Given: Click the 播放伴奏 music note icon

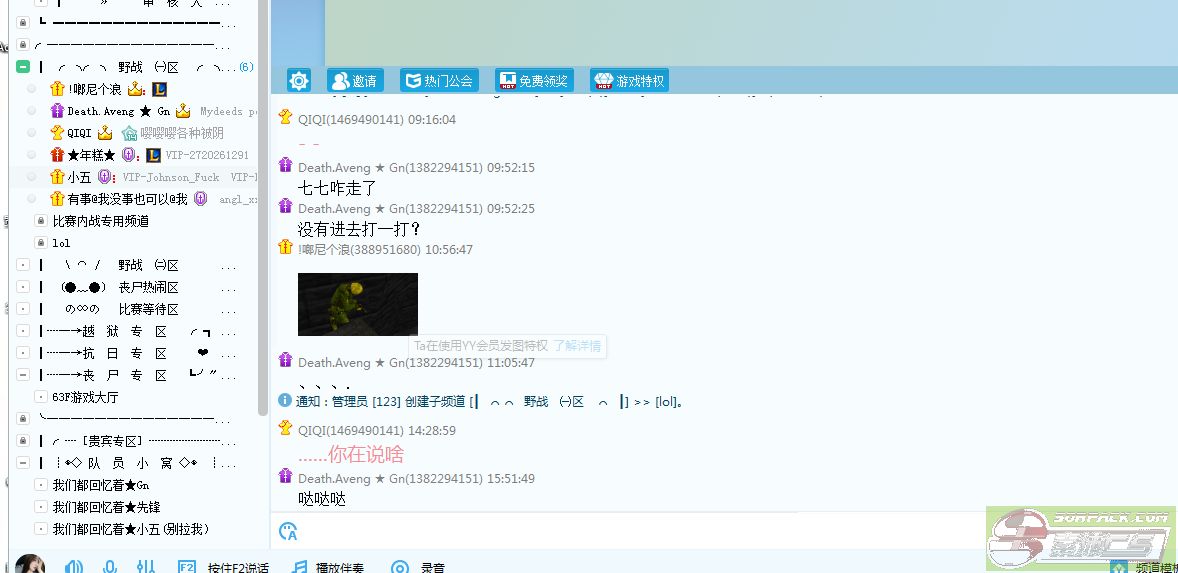Looking at the screenshot, I should click(x=299, y=567).
